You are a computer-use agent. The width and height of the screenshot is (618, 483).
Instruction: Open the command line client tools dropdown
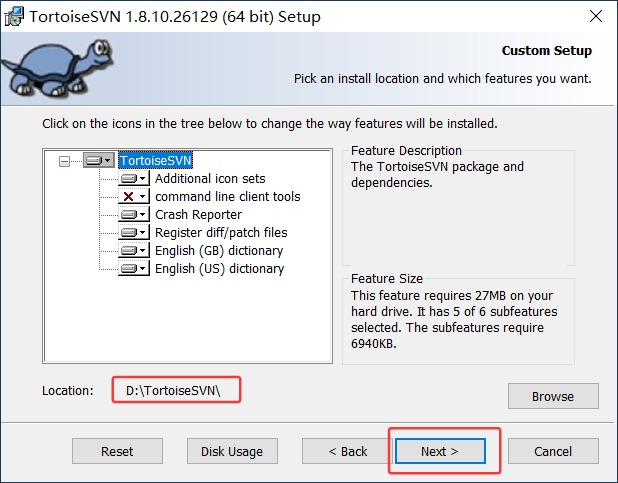coord(134,196)
